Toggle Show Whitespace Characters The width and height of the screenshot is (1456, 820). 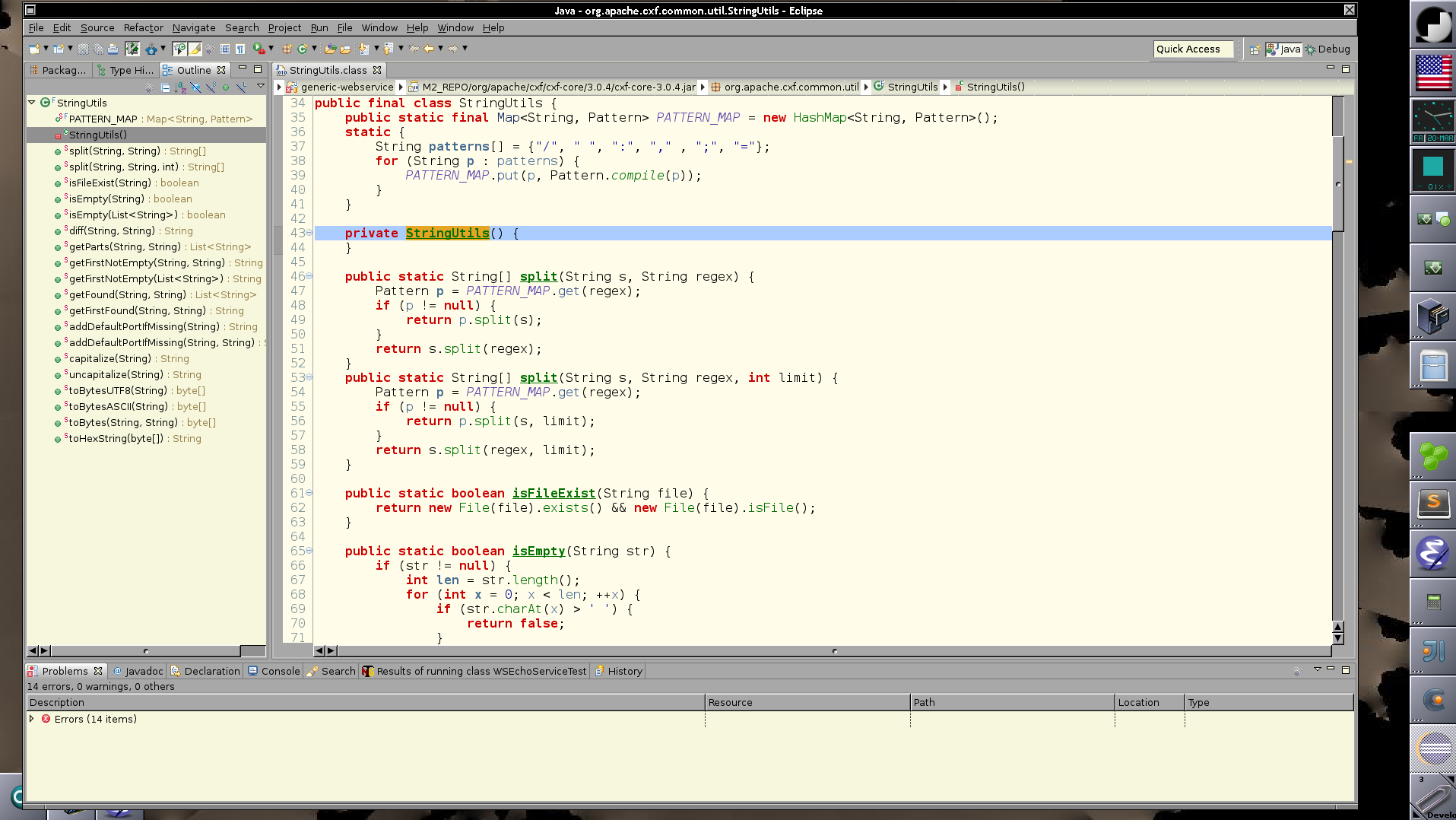coord(240,49)
